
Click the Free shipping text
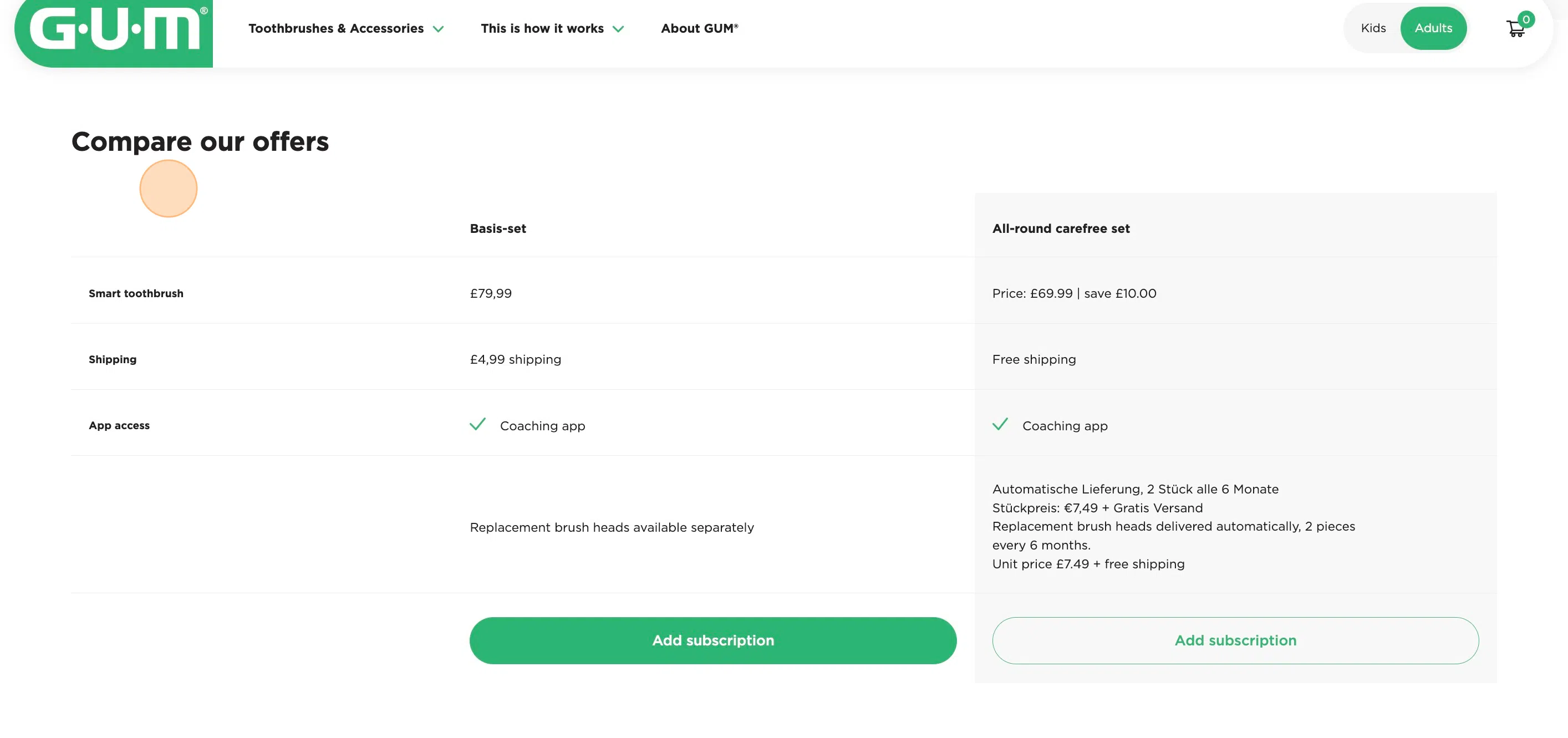click(1034, 360)
